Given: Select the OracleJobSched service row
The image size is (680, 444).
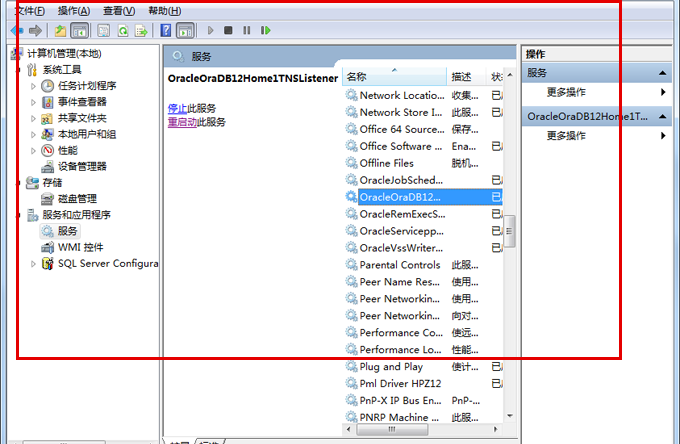Looking at the screenshot, I should click(400, 180).
